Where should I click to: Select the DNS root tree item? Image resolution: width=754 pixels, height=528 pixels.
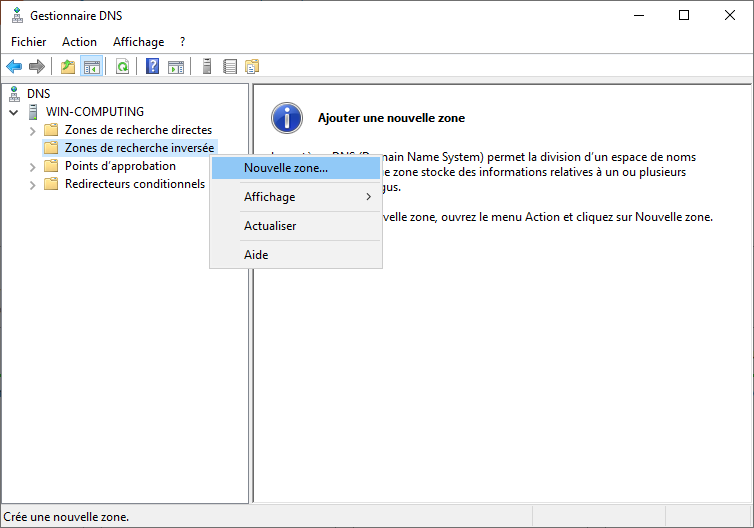pyautogui.click(x=38, y=93)
